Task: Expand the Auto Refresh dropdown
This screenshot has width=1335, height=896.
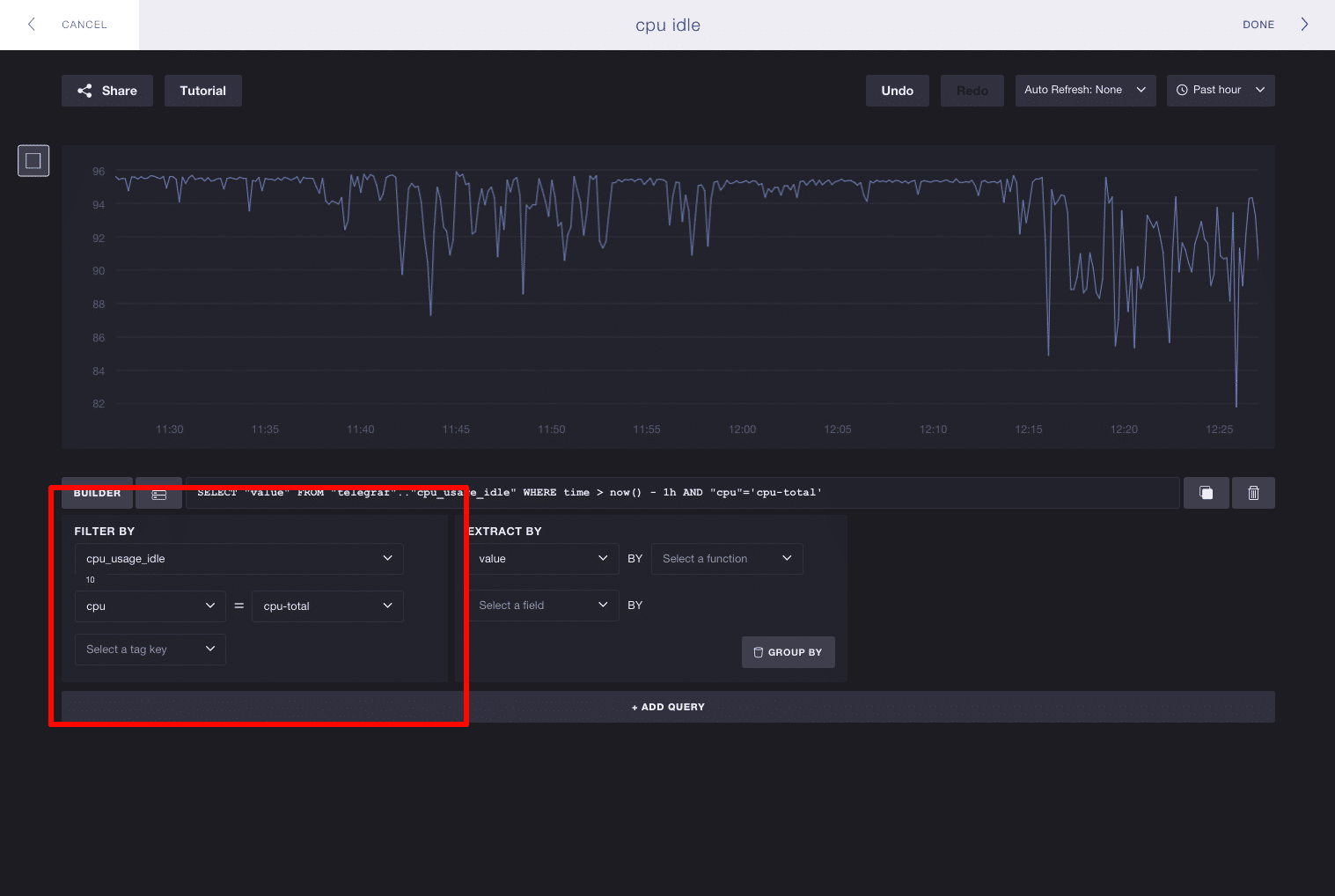Action: click(1084, 91)
